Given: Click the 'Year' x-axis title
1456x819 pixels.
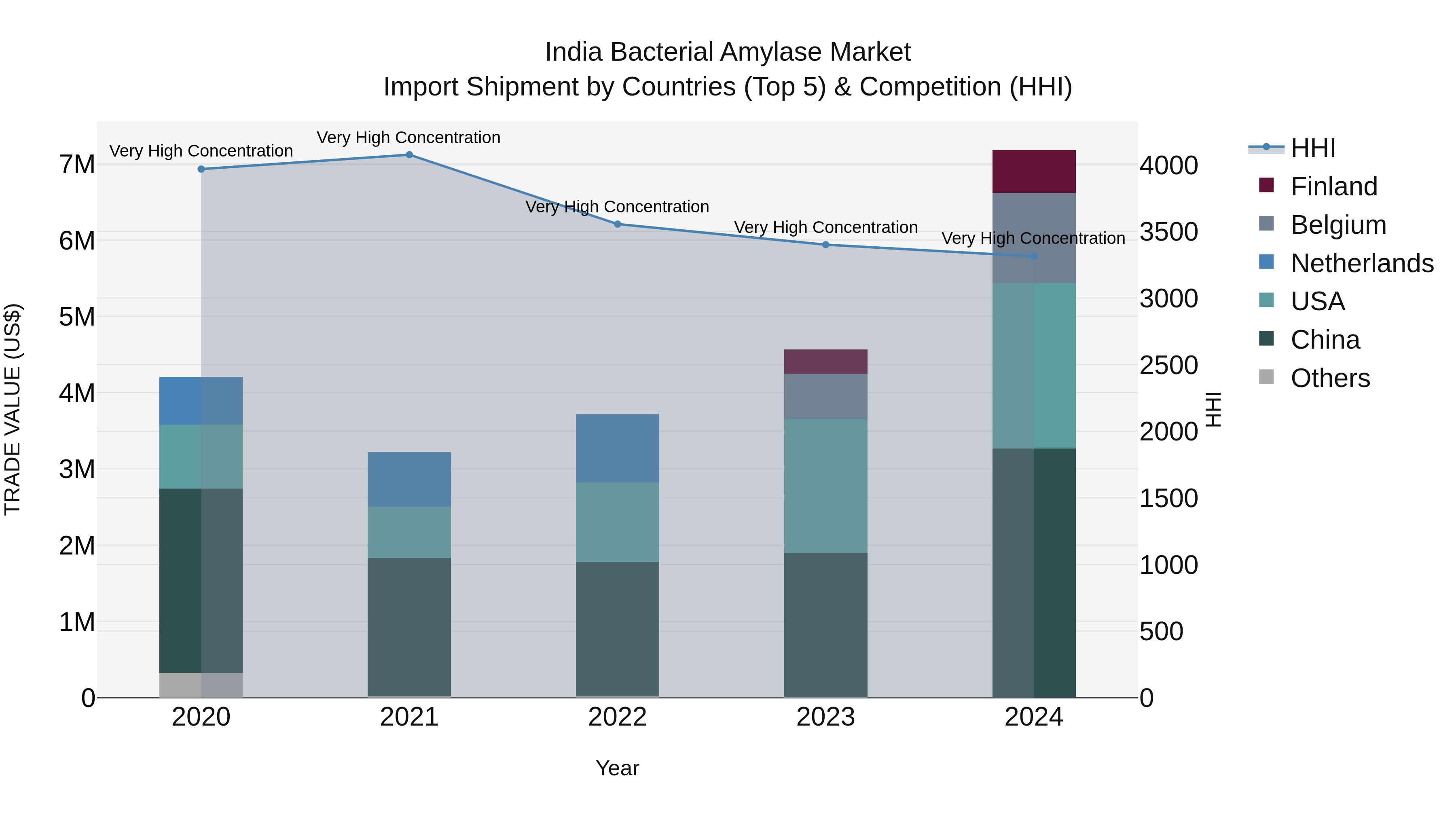Looking at the screenshot, I should click(x=618, y=768).
